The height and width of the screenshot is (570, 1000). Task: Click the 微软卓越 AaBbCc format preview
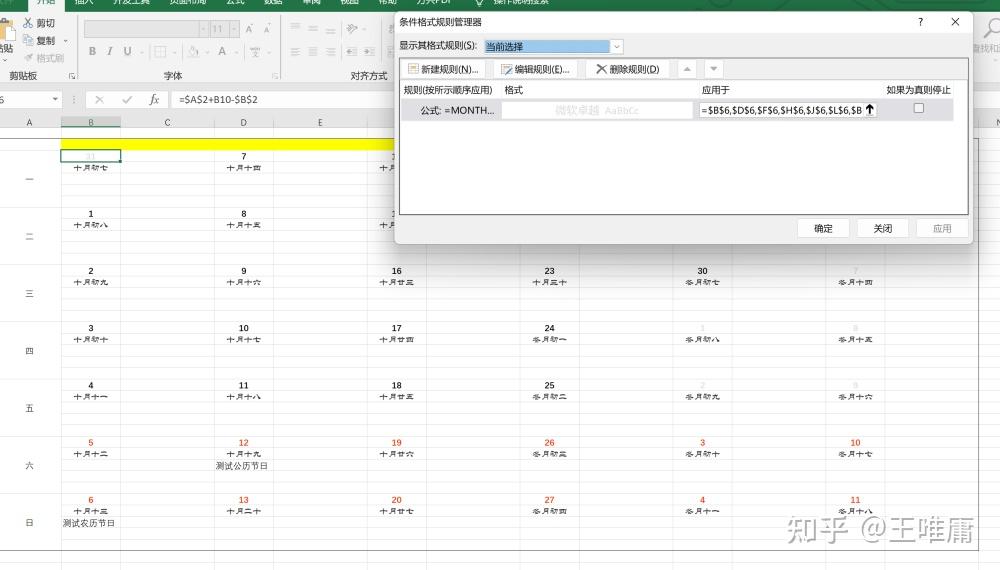[x=597, y=110]
